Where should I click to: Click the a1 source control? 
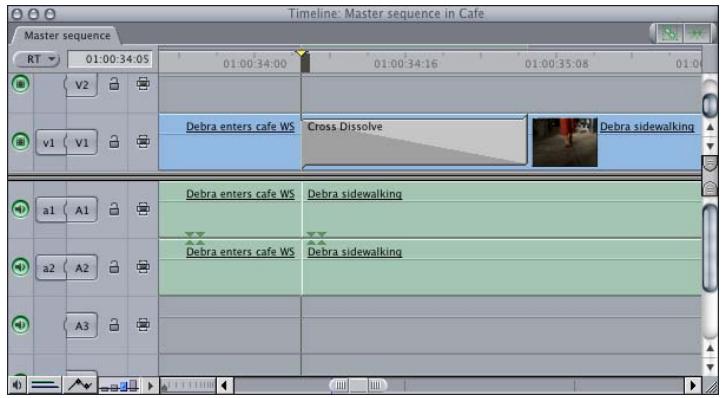tap(49, 210)
